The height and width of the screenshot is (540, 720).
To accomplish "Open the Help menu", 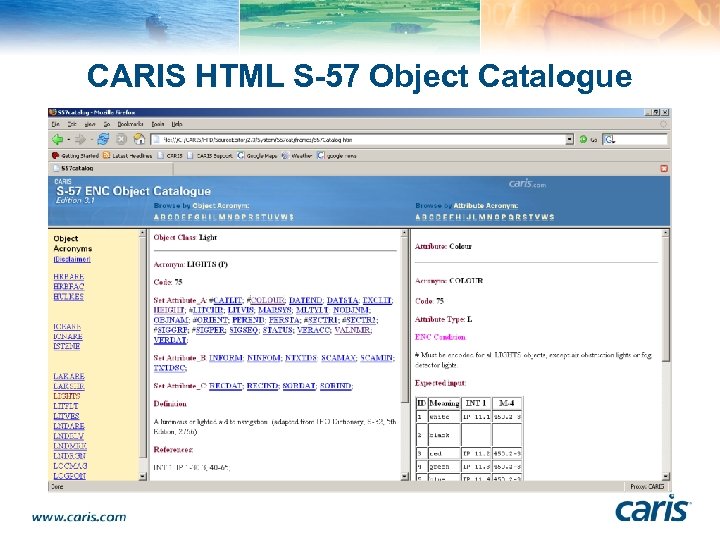I will pos(177,124).
